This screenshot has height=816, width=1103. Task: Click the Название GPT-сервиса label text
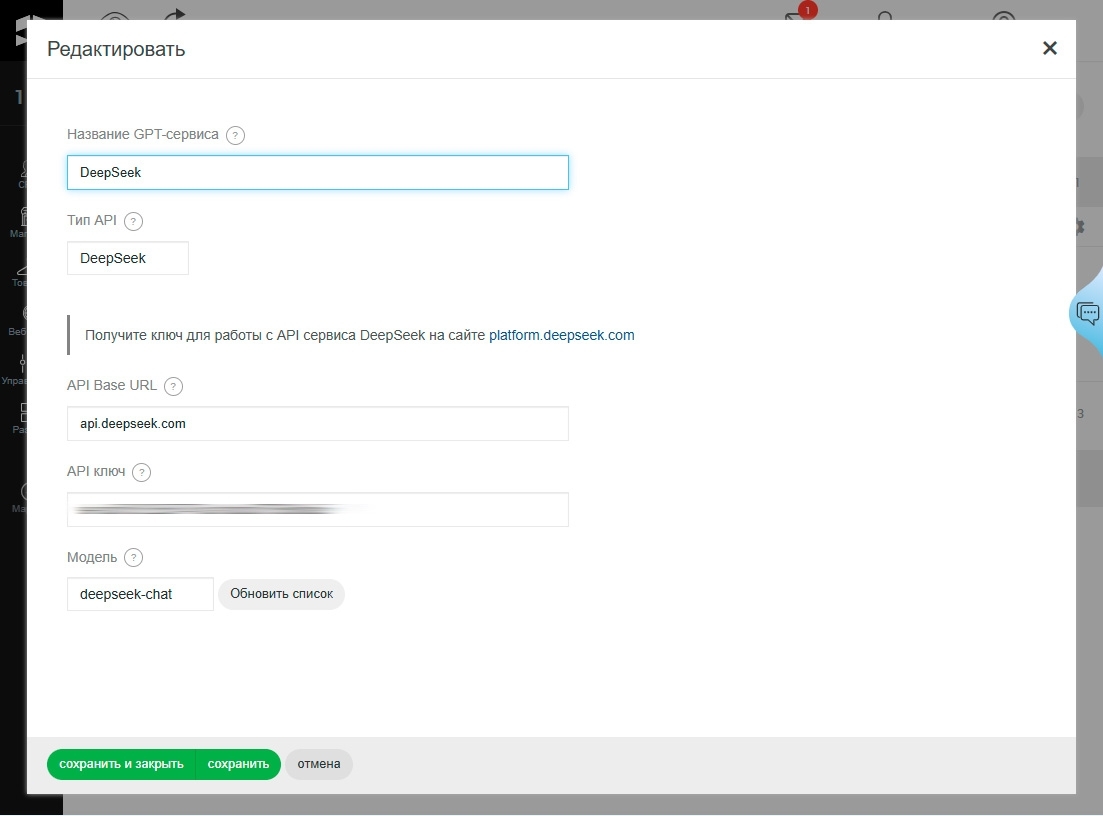pos(143,134)
